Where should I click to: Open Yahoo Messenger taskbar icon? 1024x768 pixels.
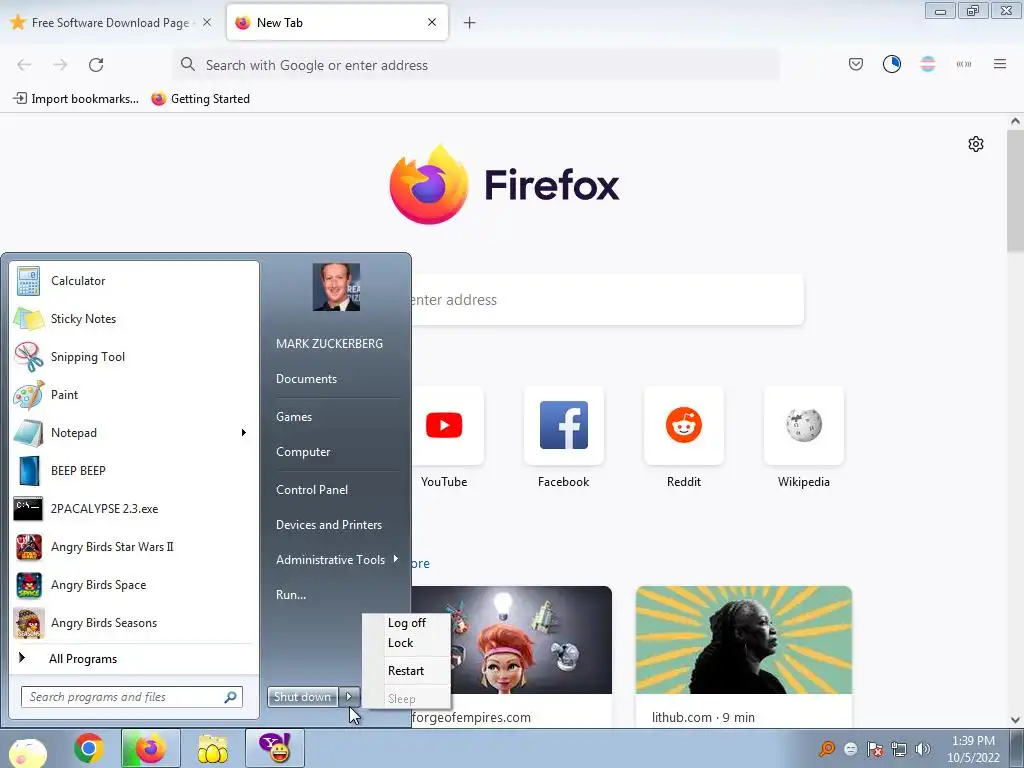coord(274,748)
